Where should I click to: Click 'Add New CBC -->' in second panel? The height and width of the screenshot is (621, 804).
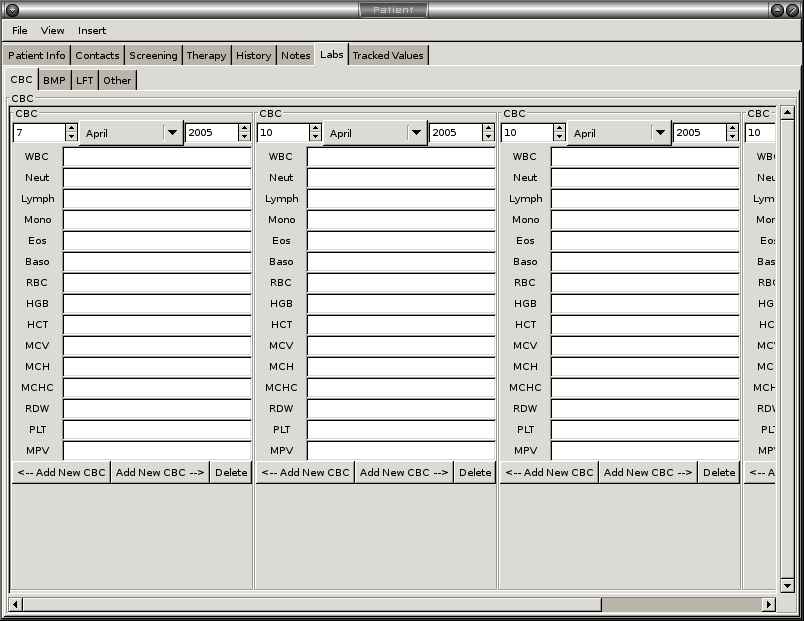[x=404, y=472]
